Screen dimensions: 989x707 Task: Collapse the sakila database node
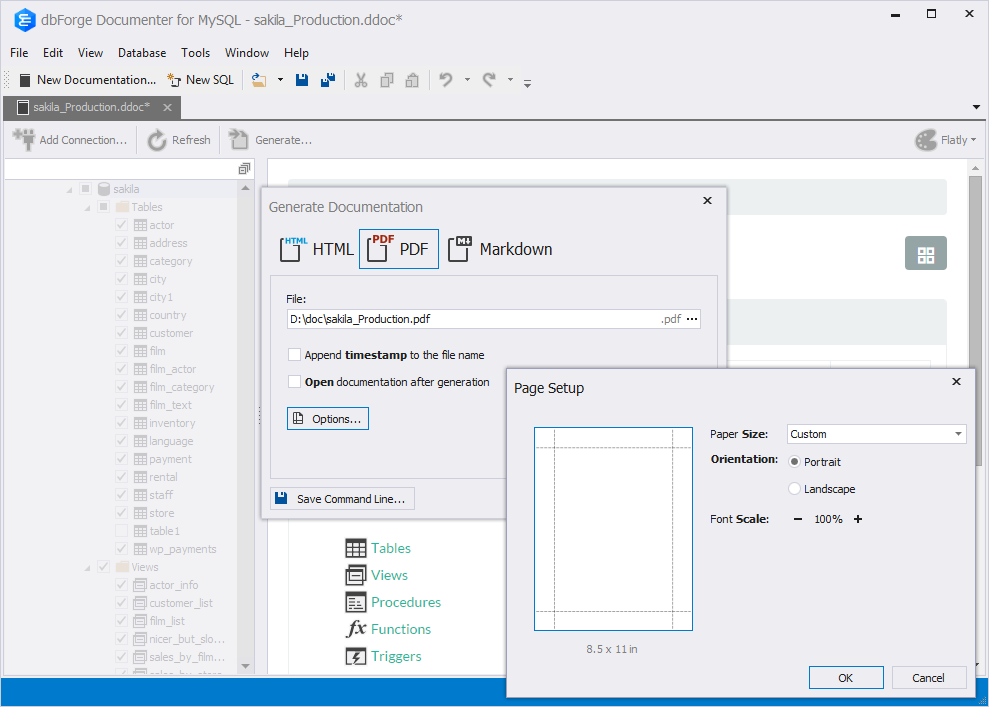(x=69, y=189)
